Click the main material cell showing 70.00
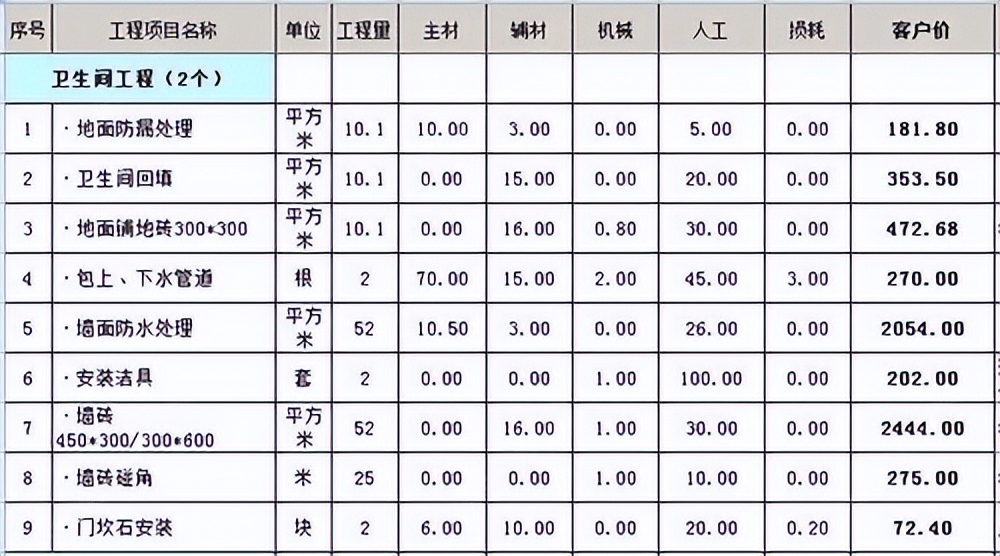 click(441, 279)
